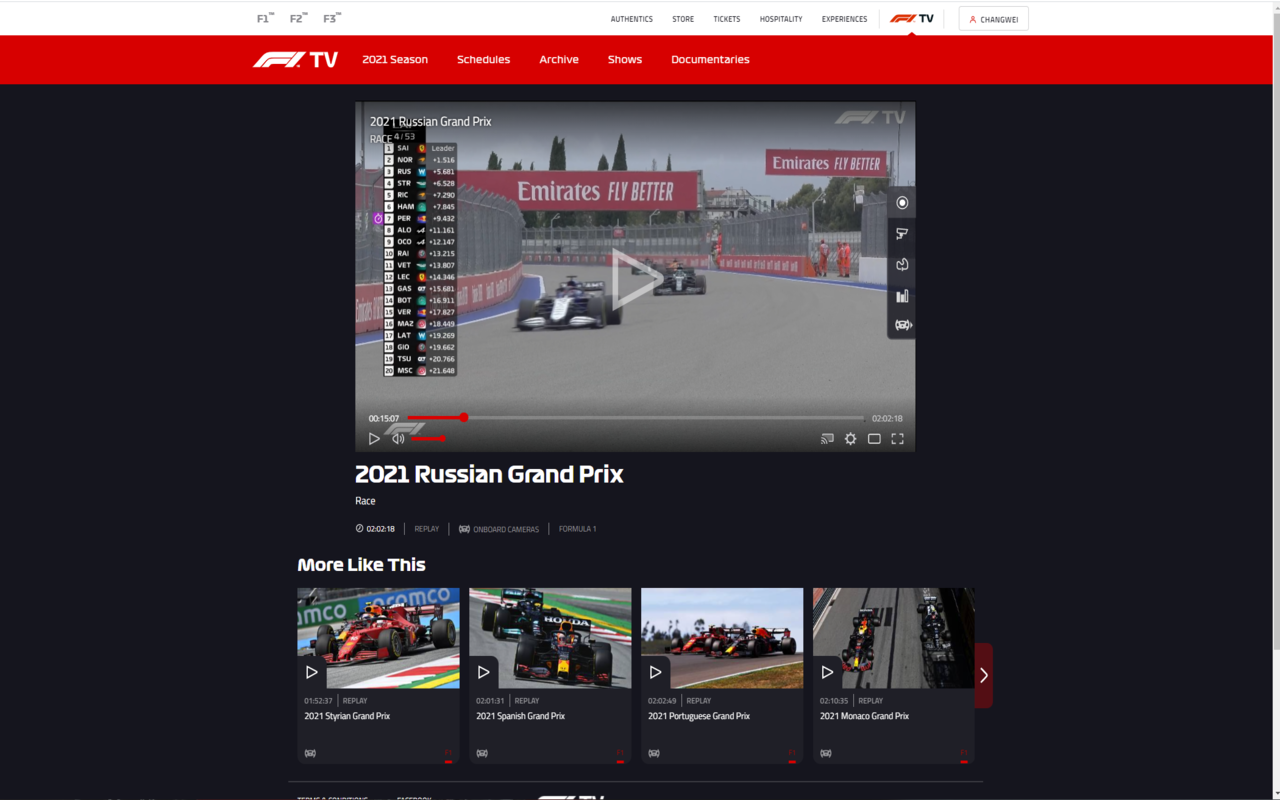
Task: Click onboard camera icon on Monaco card
Action: pyautogui.click(x=826, y=753)
